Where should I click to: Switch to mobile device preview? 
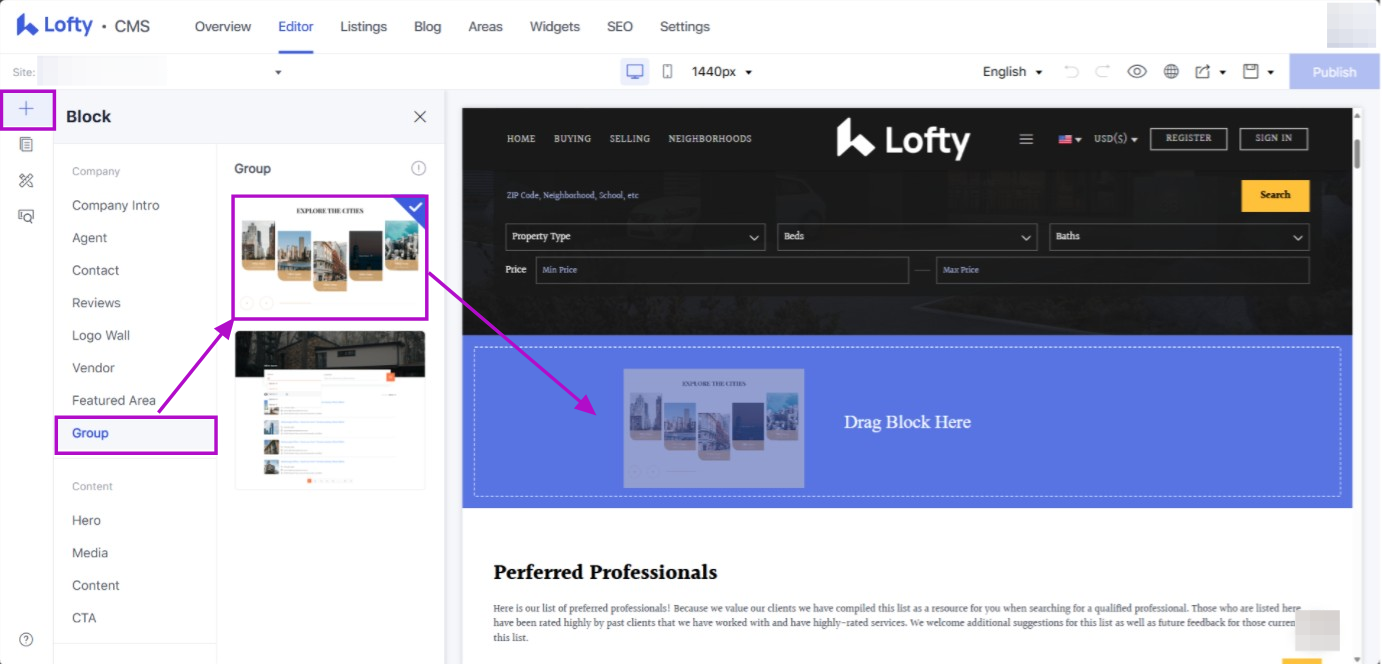pyautogui.click(x=667, y=72)
